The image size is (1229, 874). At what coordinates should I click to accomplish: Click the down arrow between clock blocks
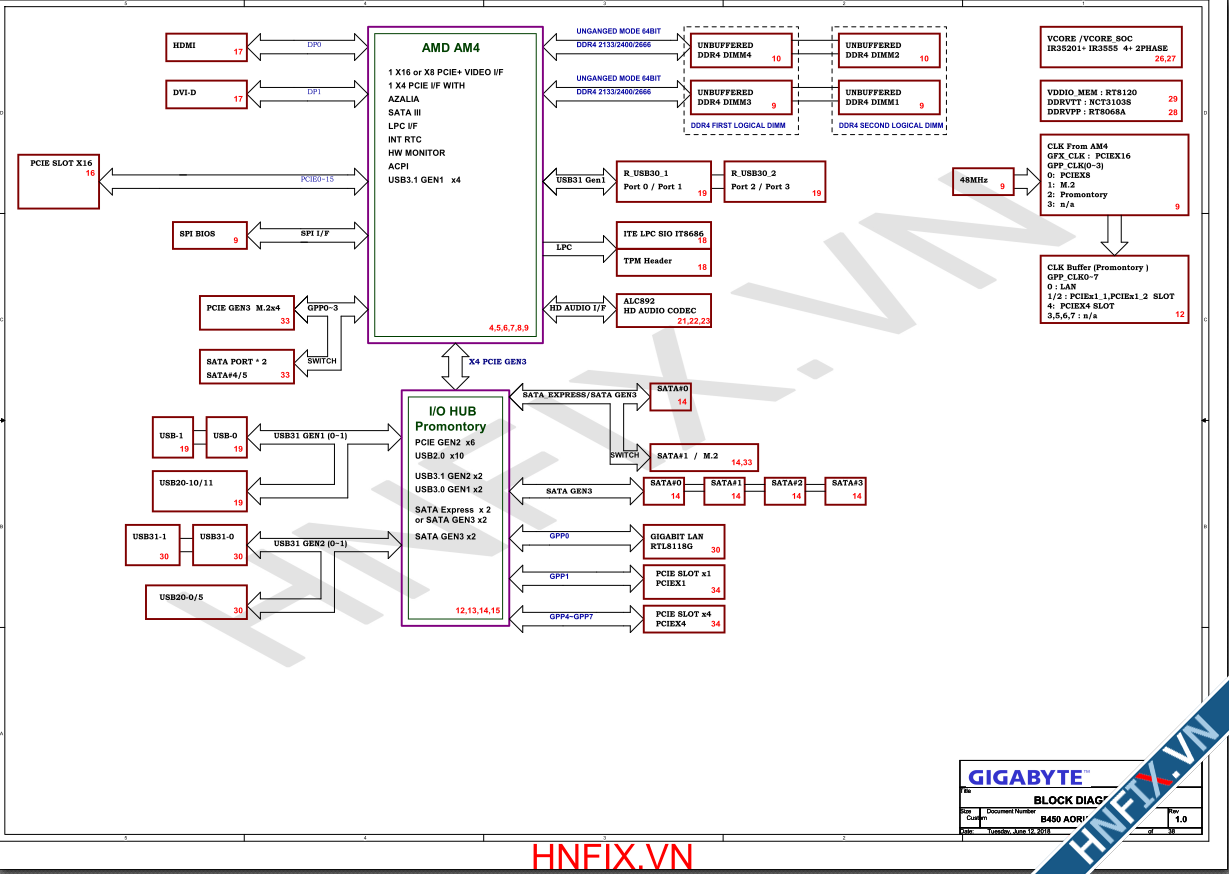point(1114,235)
